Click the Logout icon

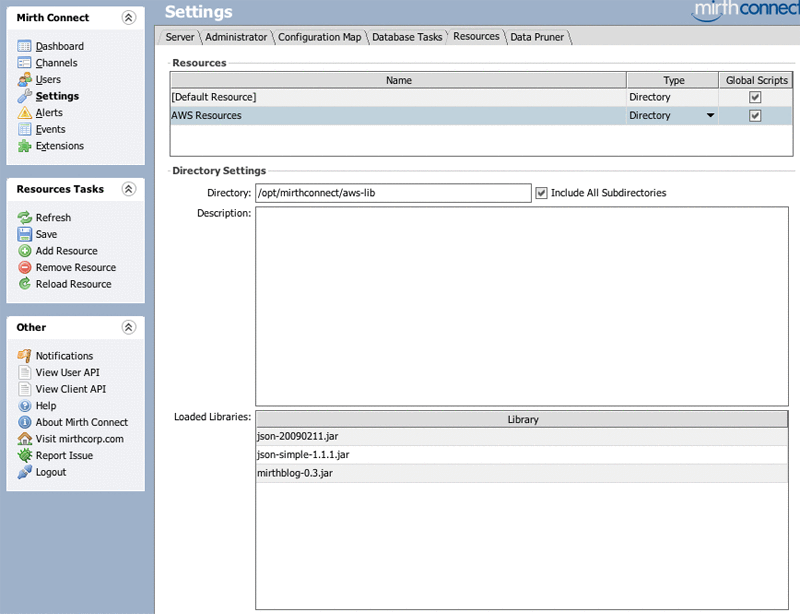pos(24,472)
